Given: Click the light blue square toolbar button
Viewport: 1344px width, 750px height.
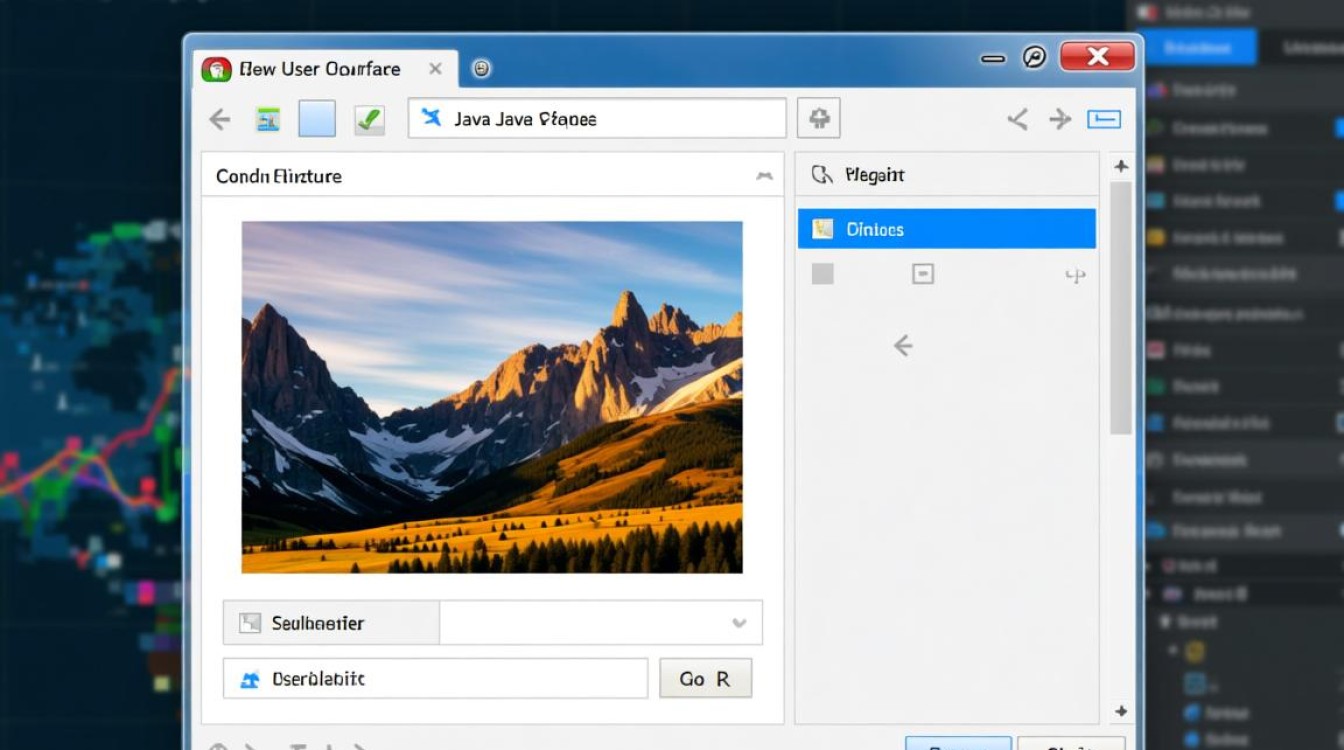Looking at the screenshot, I should coord(317,119).
